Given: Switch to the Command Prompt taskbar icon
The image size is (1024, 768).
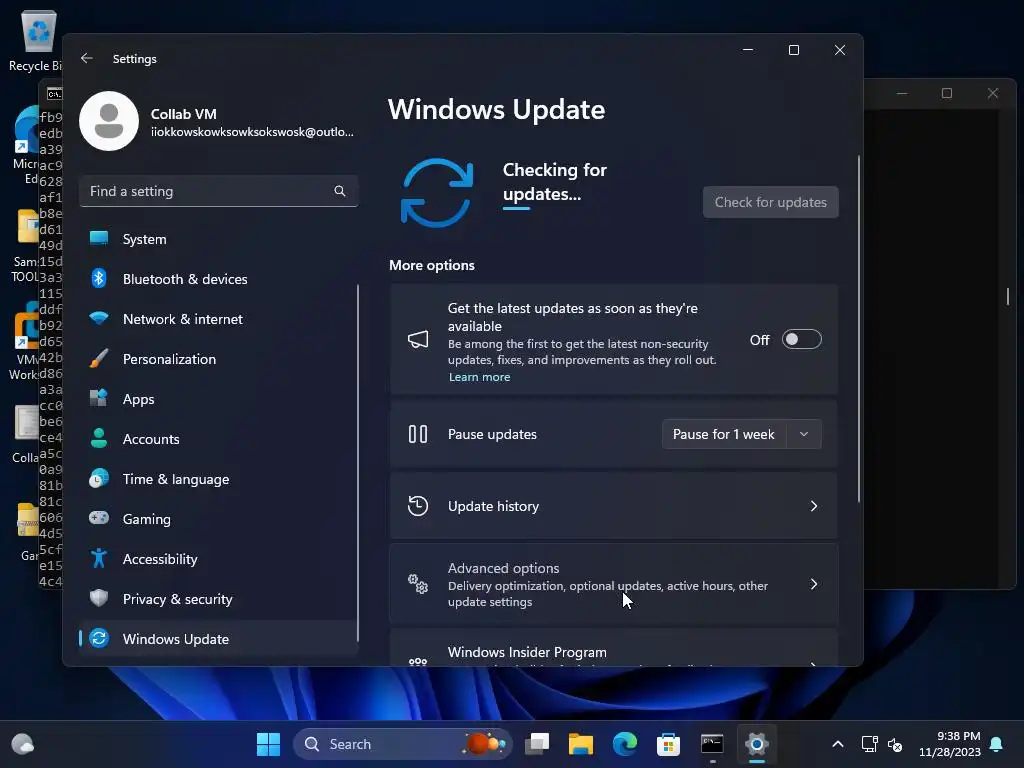Looking at the screenshot, I should [712, 744].
